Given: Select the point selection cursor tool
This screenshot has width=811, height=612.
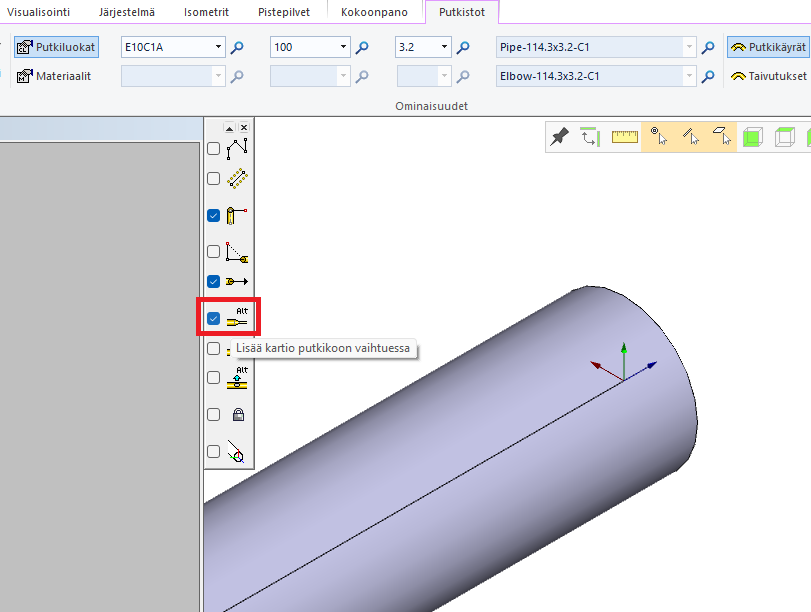Looking at the screenshot, I should (x=658, y=137).
